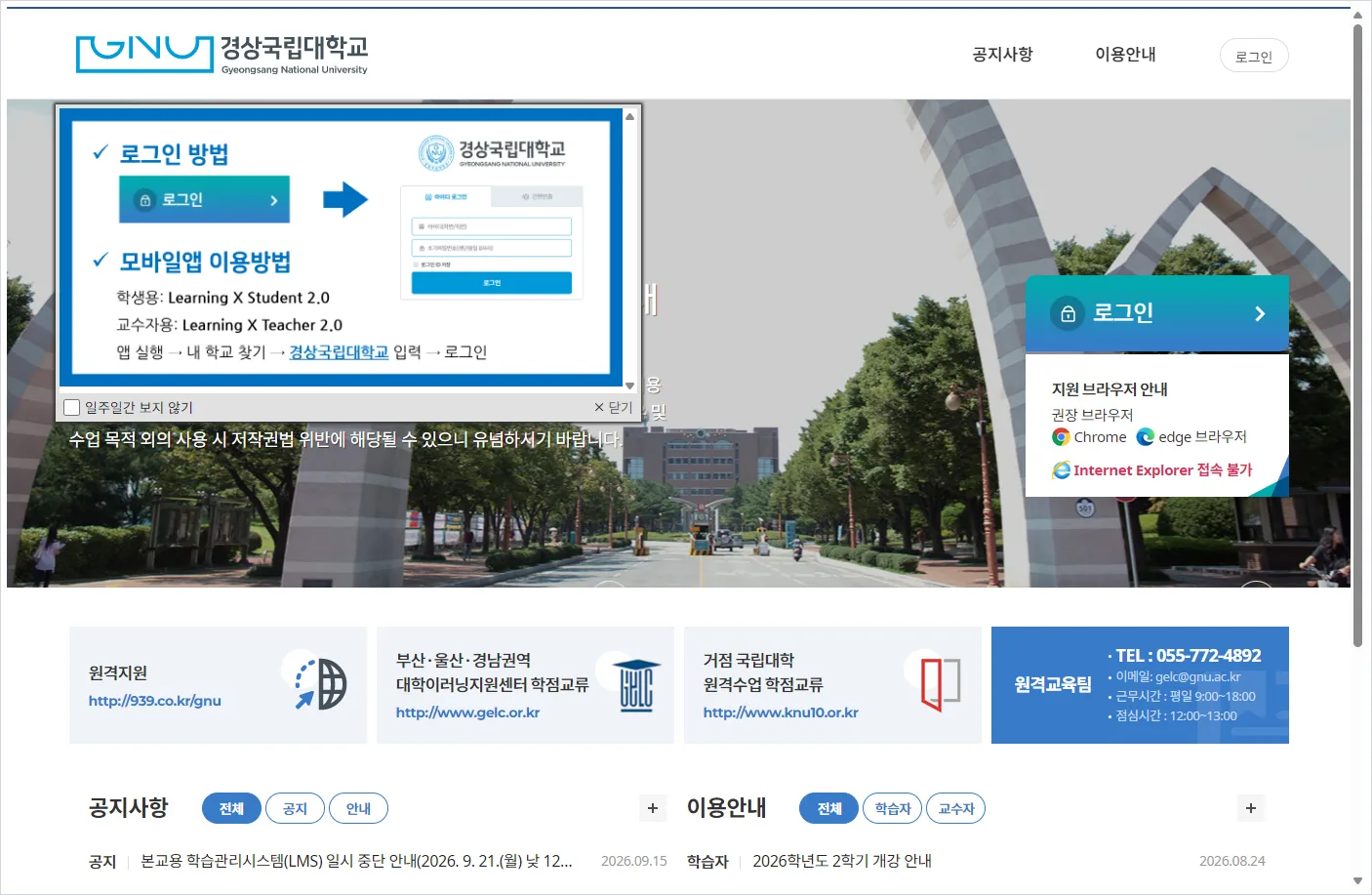Viewport: 1372px width, 895px height.
Task: Select the 공지 tab
Action: 295,808
